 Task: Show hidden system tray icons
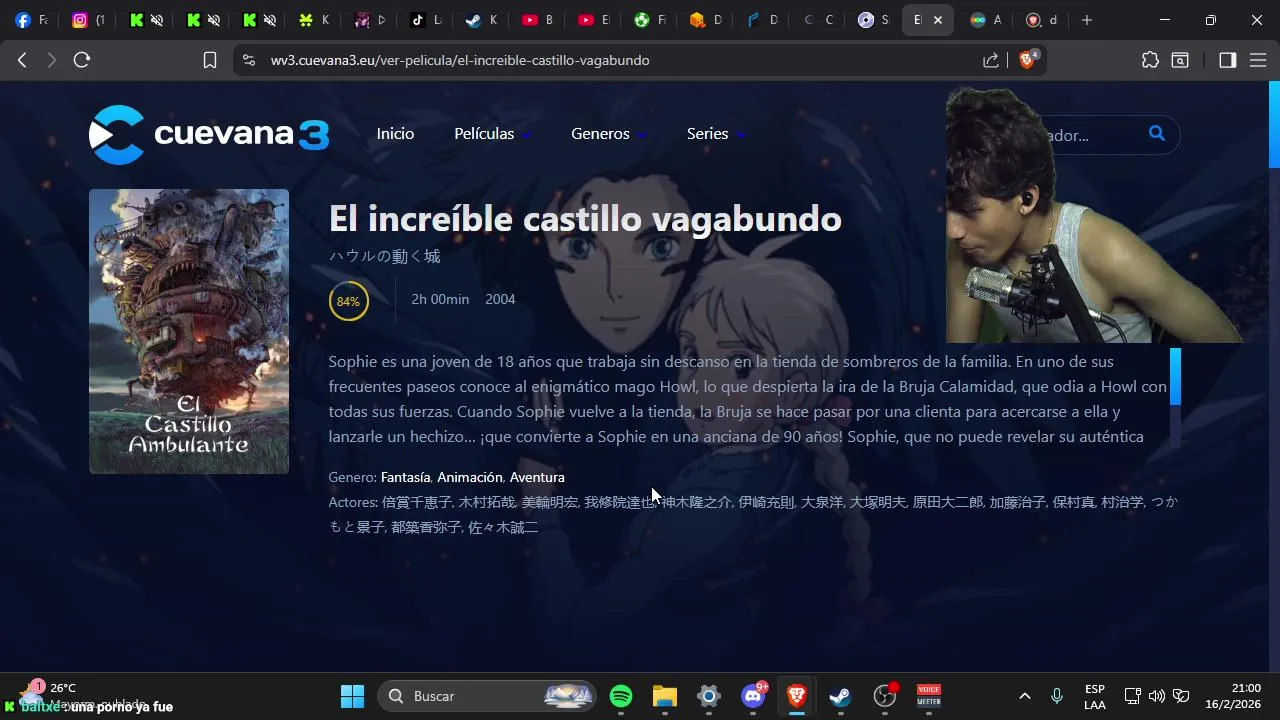pyautogui.click(x=1024, y=696)
